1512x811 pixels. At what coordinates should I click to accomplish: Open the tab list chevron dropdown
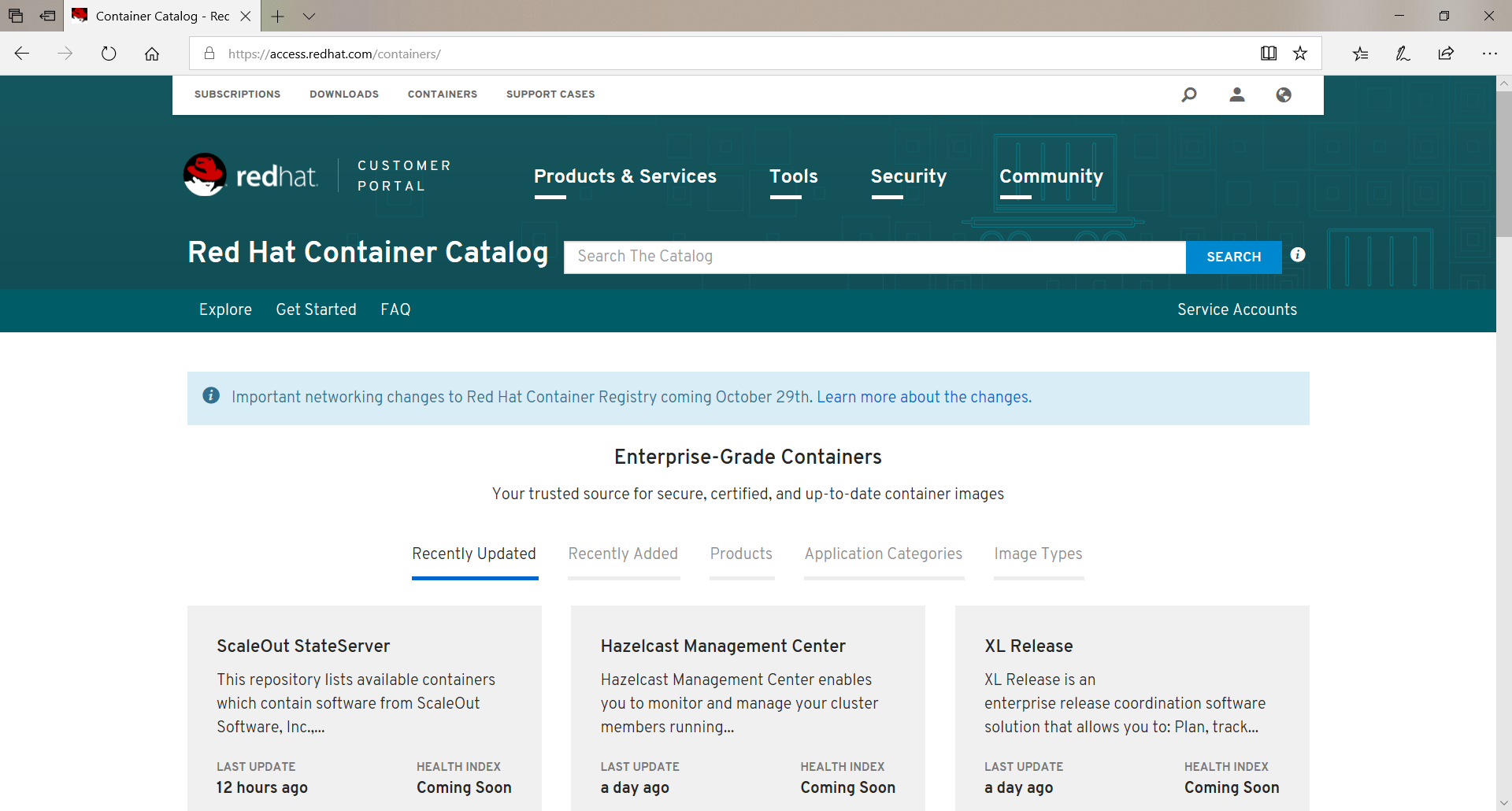309,16
